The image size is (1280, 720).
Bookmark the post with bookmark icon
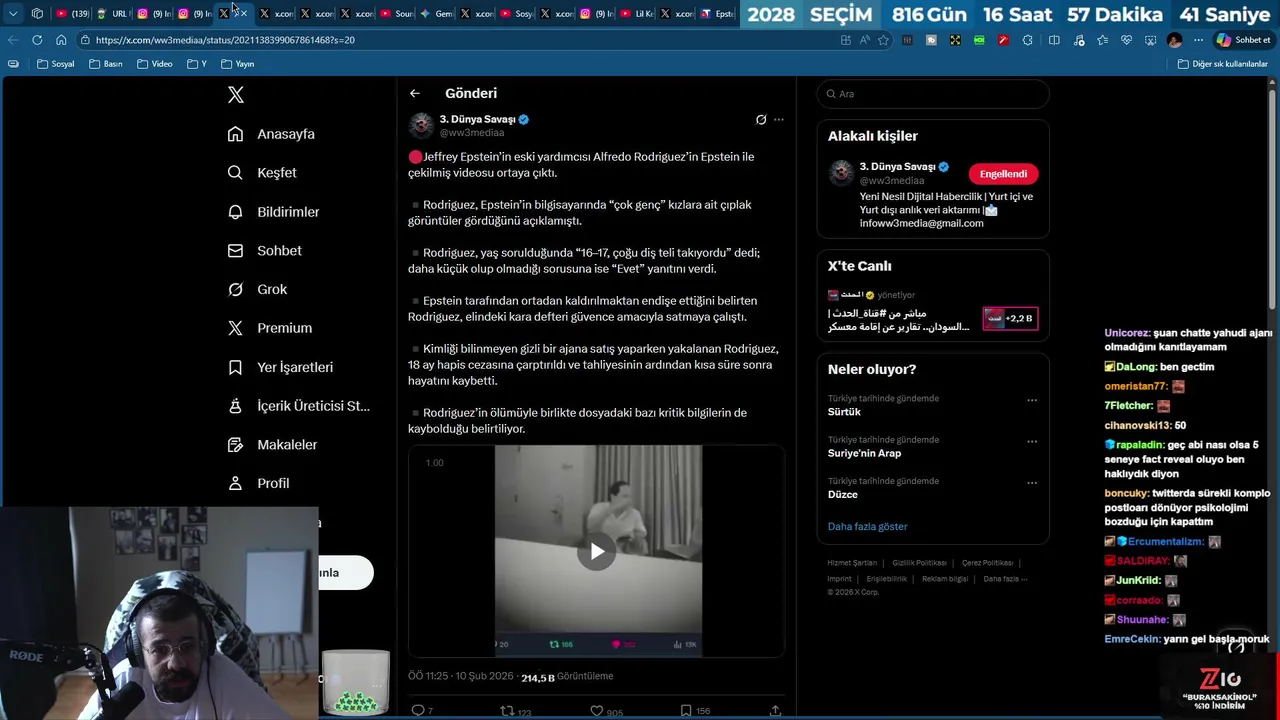point(686,710)
